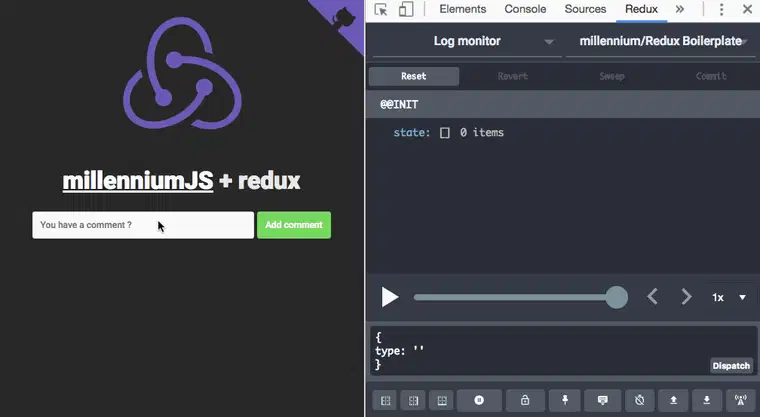Dock Redux DevTools to the right
The height and width of the screenshot is (417, 760).
click(x=413, y=401)
